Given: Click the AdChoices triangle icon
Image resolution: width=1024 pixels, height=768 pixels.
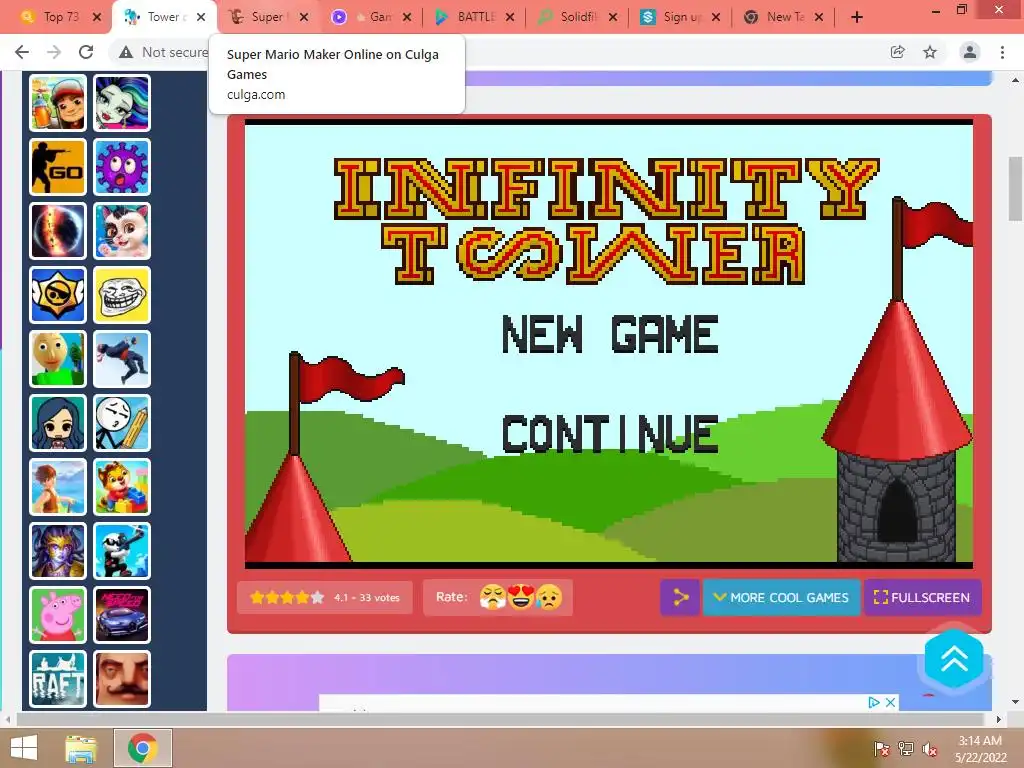Looking at the screenshot, I should click(874, 703).
